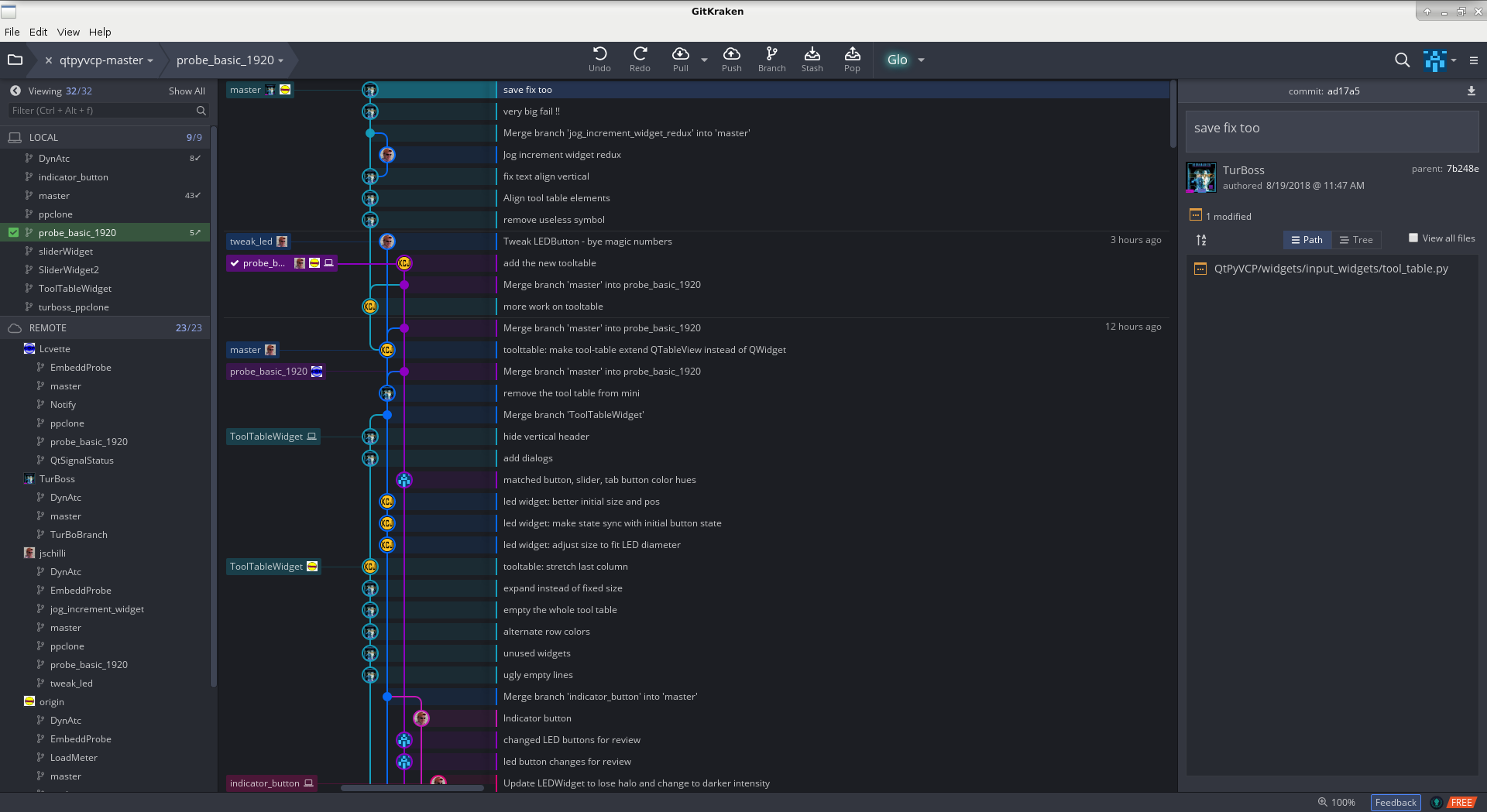
Task: Click the commit node for 'Indicator button'
Action: coord(421,718)
